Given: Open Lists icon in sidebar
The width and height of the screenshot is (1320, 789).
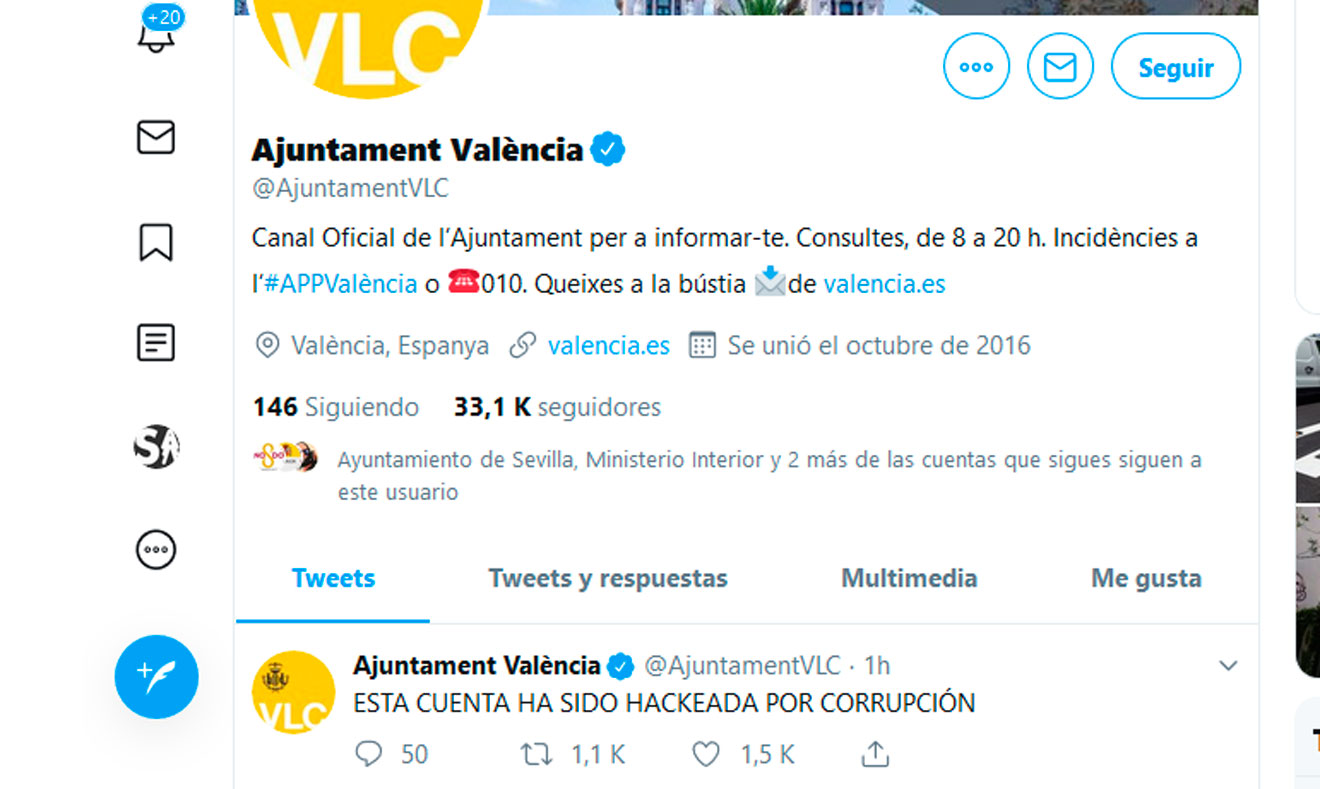Looking at the screenshot, I should (x=156, y=343).
